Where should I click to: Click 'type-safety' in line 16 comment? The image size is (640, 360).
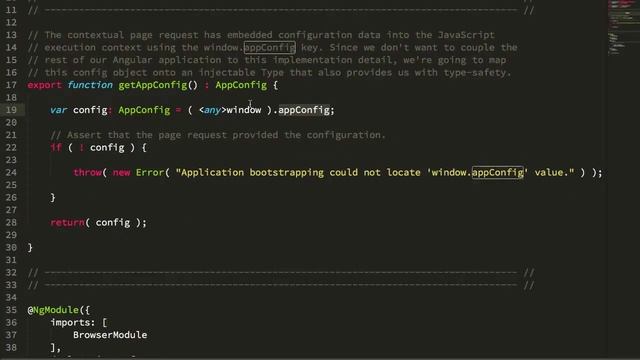(x=475, y=72)
